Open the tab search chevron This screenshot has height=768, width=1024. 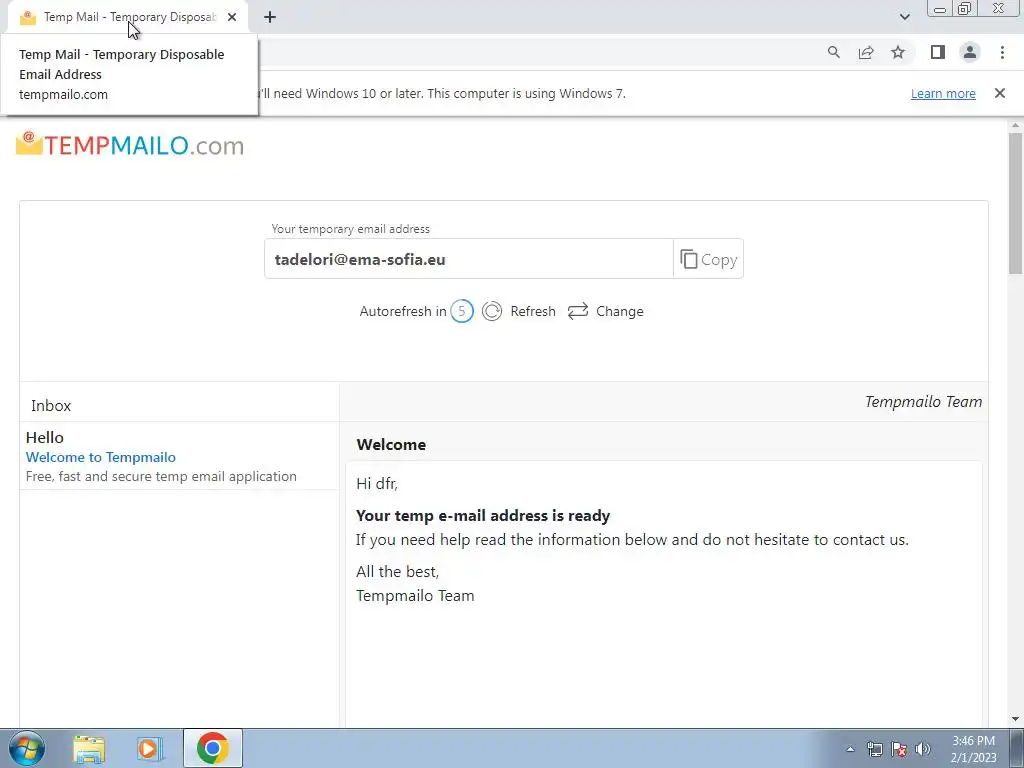click(904, 17)
